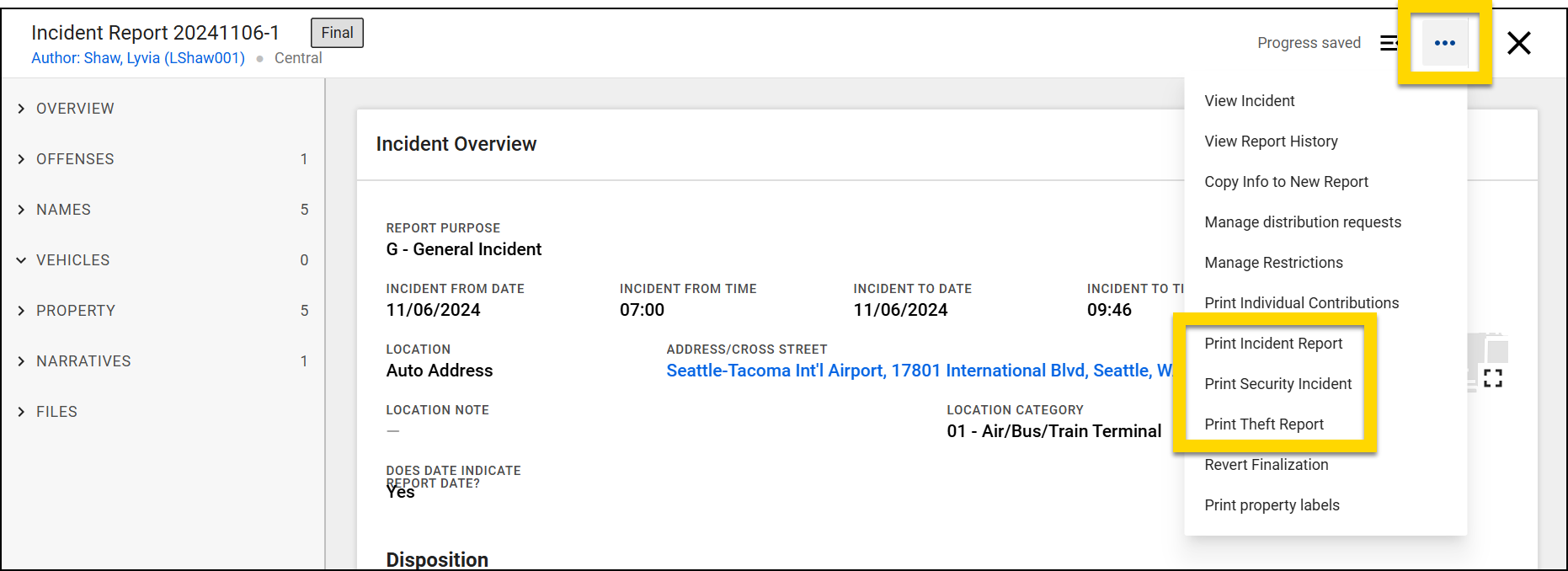Expand the OVERVIEW section

[75, 108]
